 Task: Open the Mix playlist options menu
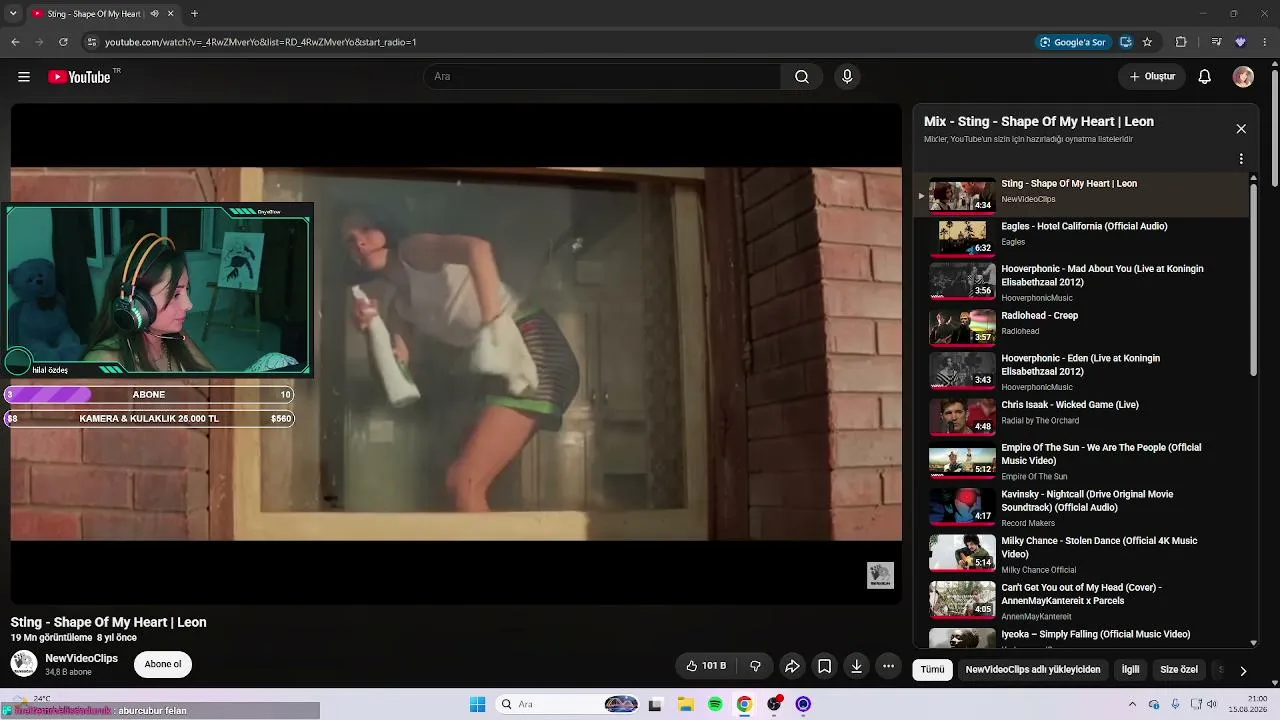tap(1241, 159)
